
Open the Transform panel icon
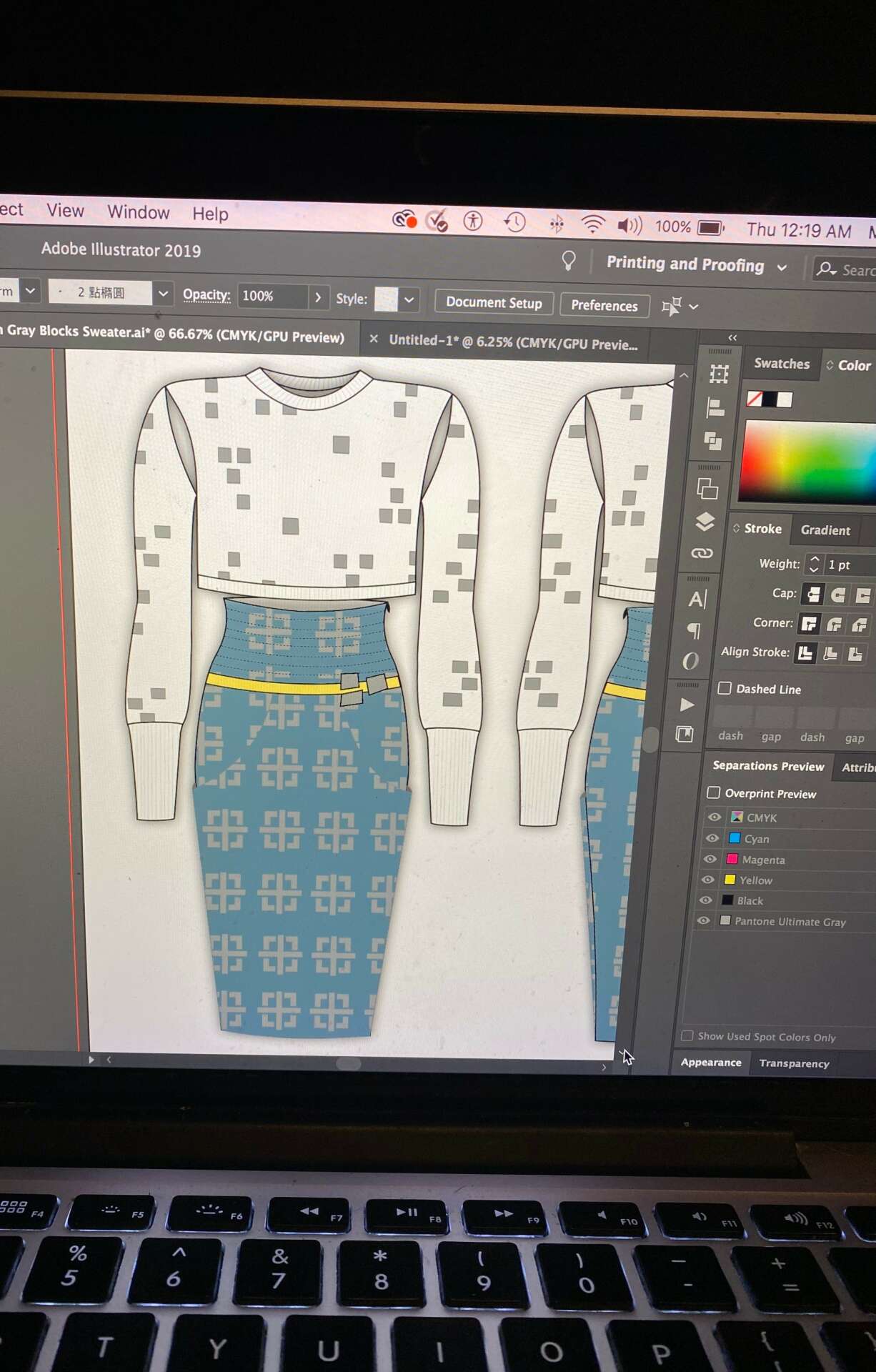point(719,374)
